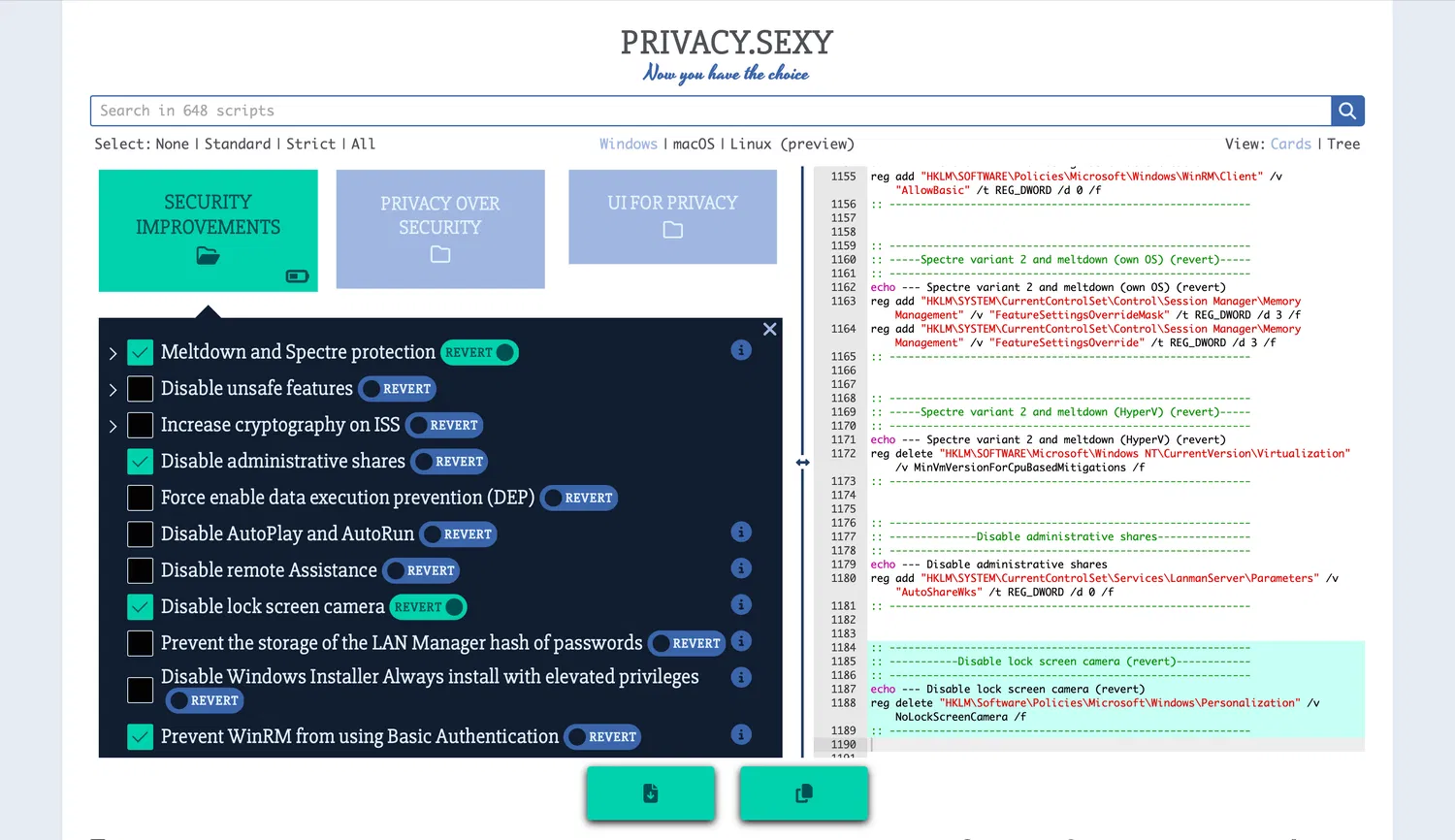Check Force enable data execution prevention
Screen dimensions: 1455x840
pos(141,498)
